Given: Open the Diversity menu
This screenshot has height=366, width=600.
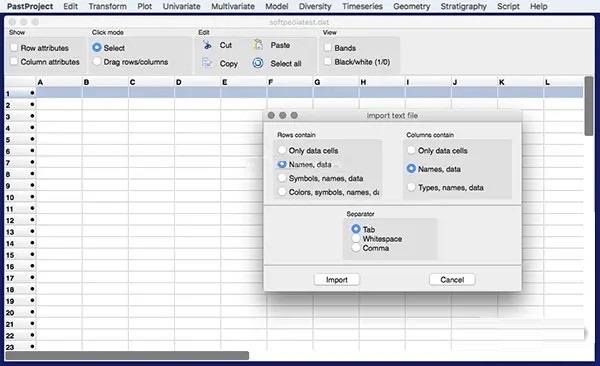Looking at the screenshot, I should click(x=315, y=7).
